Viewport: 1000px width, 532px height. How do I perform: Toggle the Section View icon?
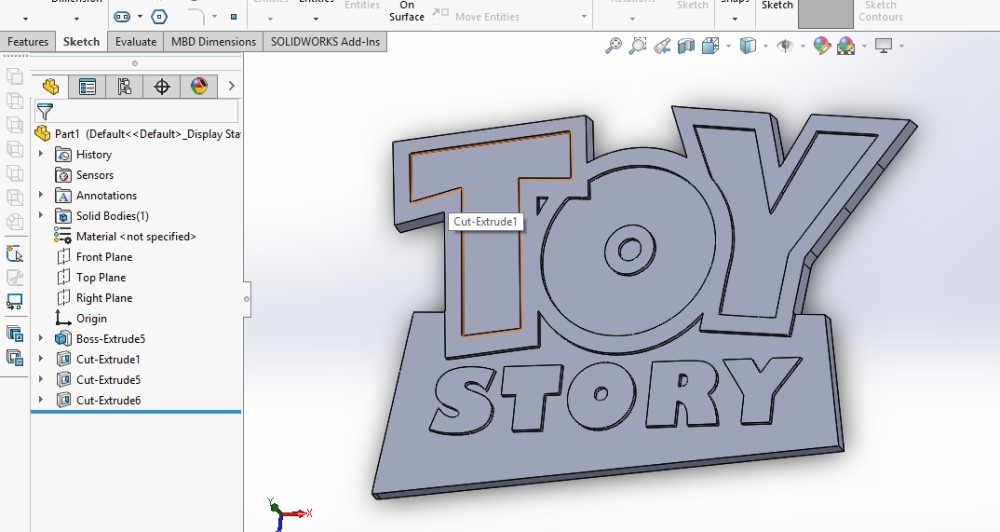click(686, 46)
